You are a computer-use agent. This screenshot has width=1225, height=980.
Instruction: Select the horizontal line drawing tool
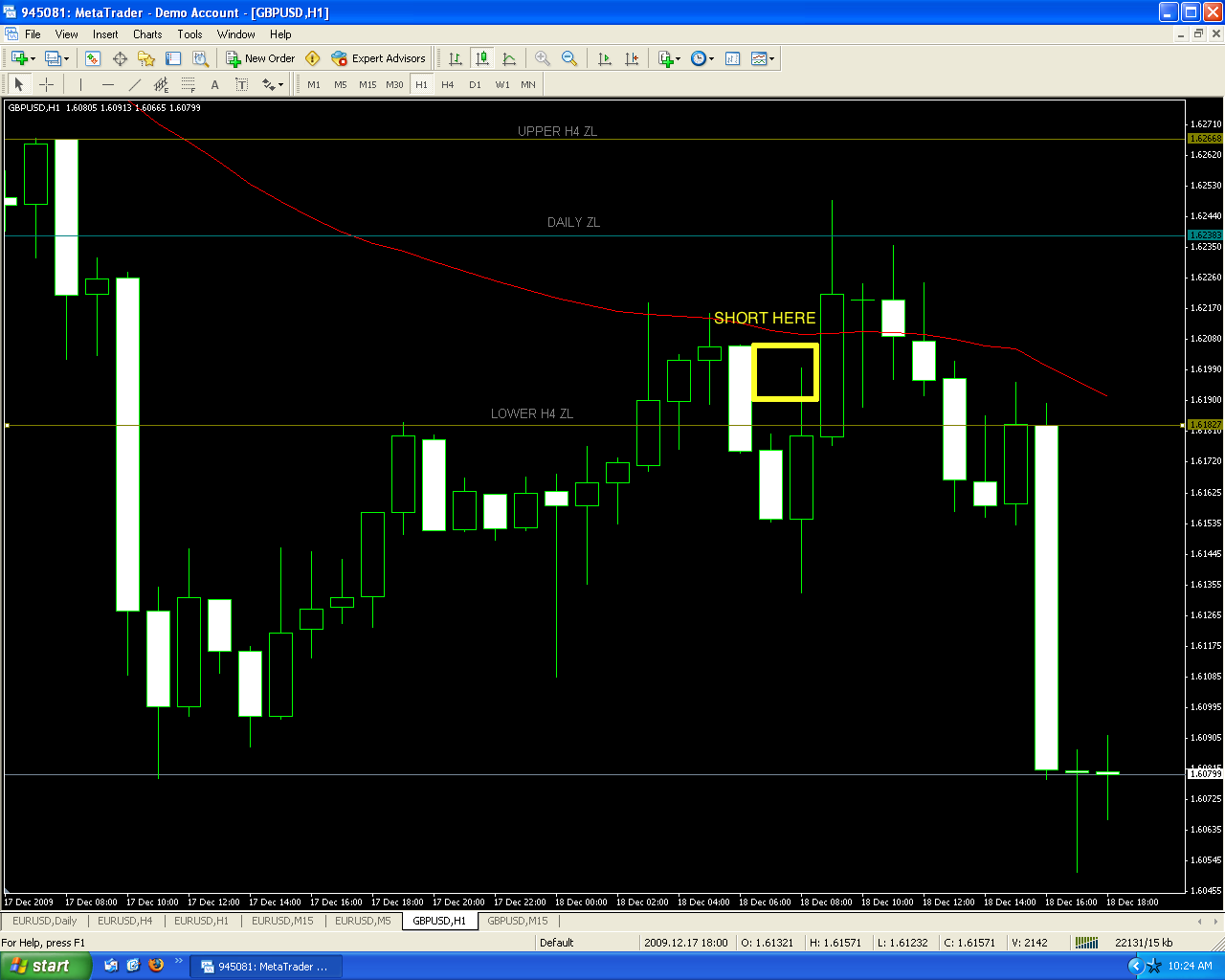[x=107, y=84]
